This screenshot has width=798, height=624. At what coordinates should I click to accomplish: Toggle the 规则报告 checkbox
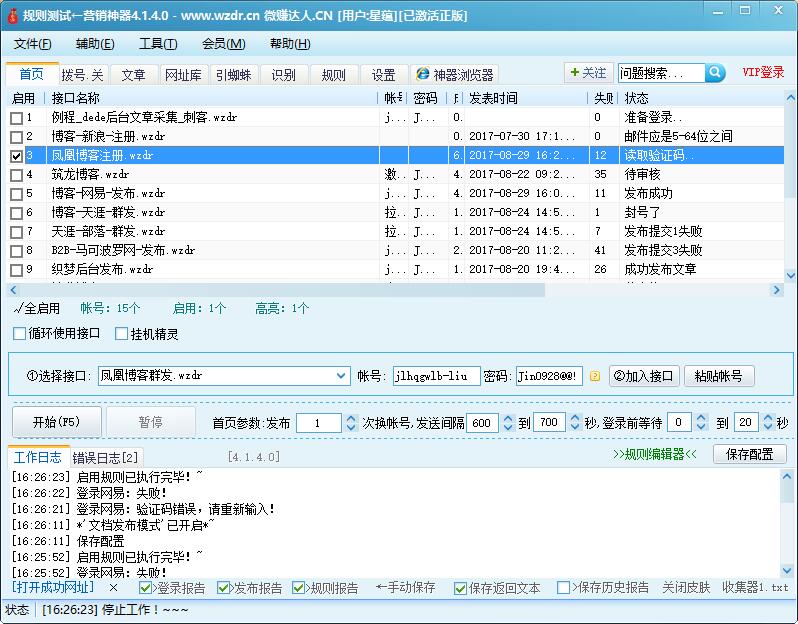[x=298, y=588]
